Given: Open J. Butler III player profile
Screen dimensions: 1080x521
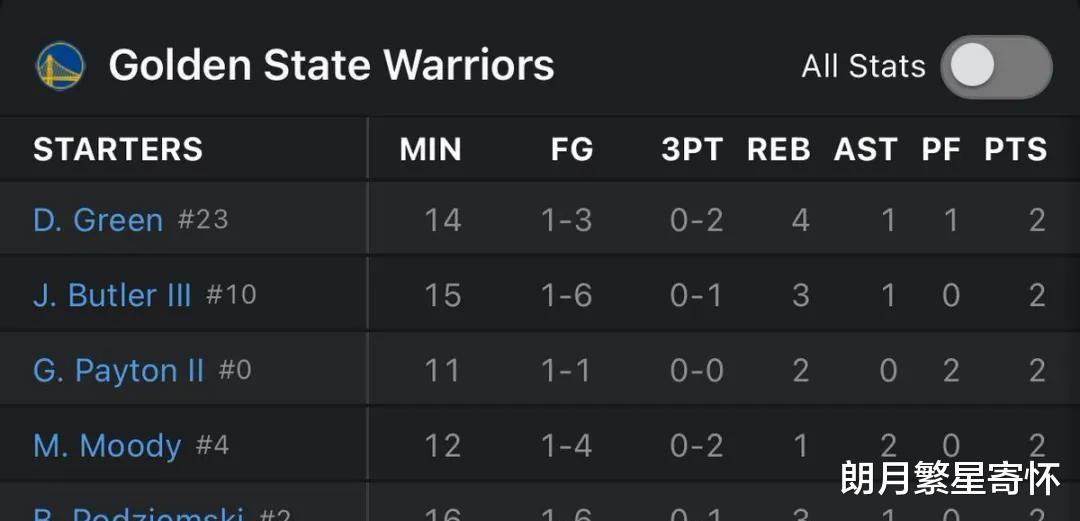Looking at the screenshot, I should 112,296.
